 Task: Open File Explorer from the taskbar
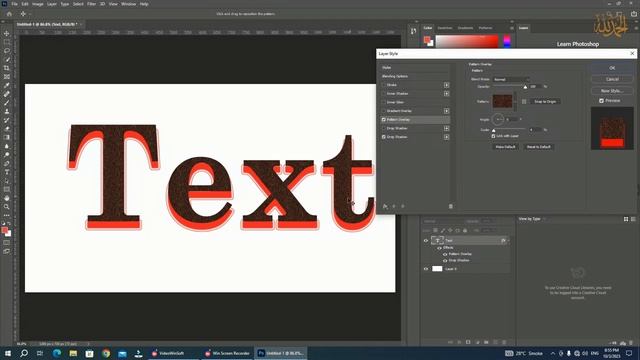click(73, 353)
